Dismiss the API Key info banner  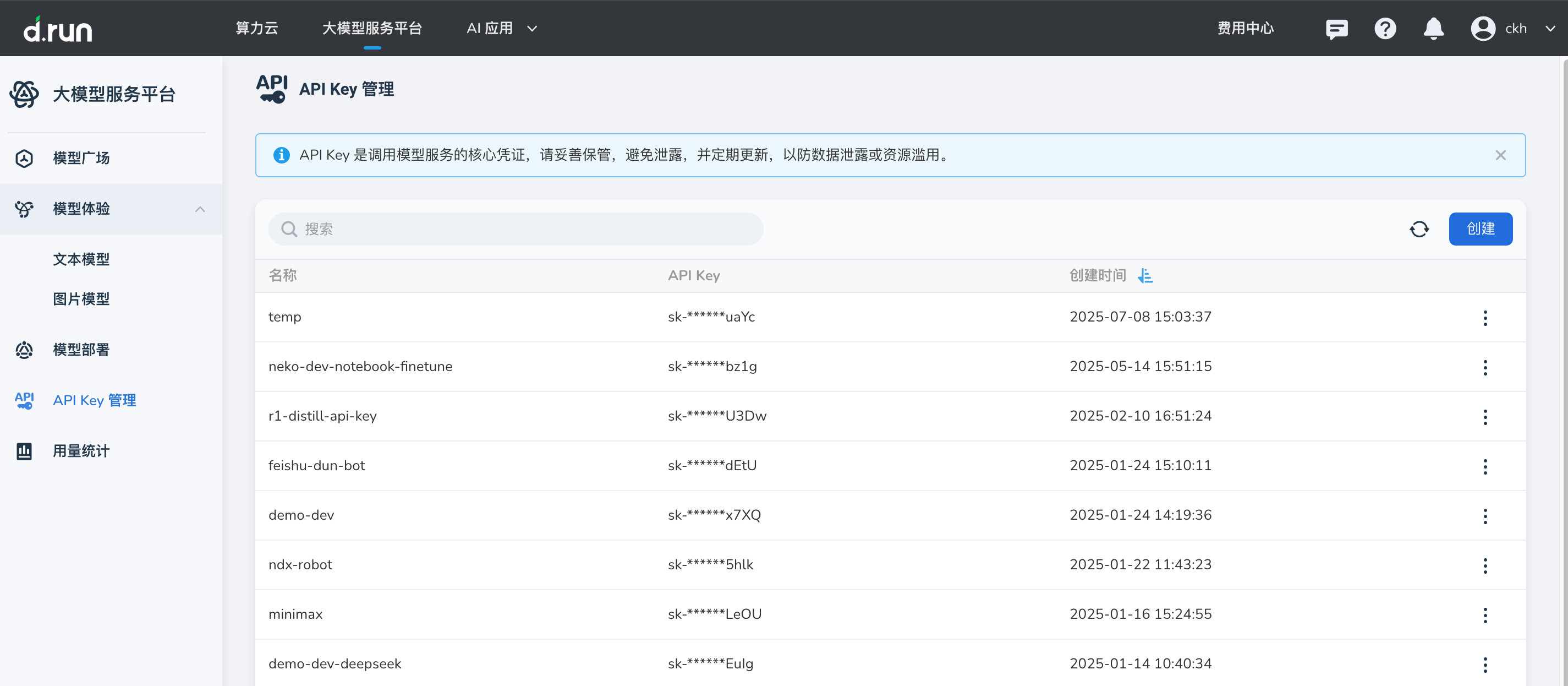pos(1500,155)
